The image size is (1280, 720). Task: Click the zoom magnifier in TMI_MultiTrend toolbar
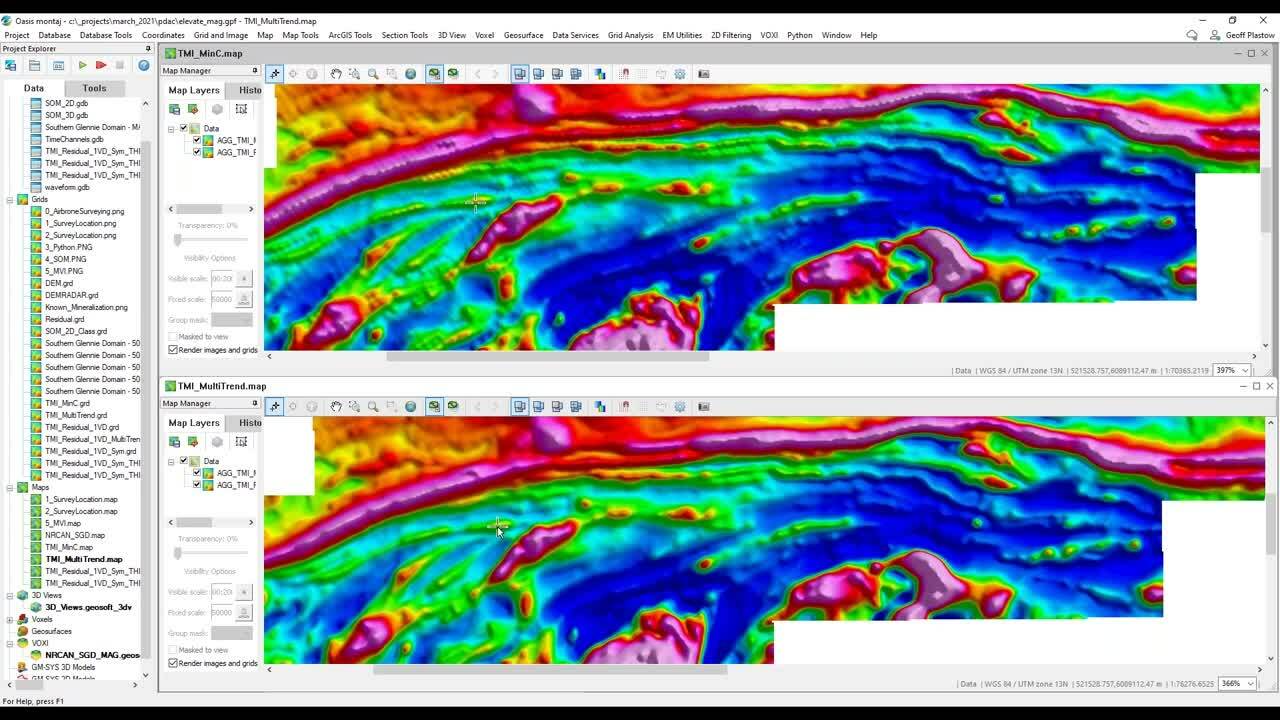coord(373,406)
